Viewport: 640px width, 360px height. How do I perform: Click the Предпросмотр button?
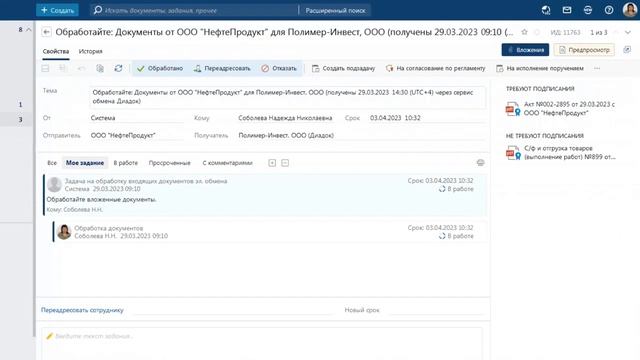click(x=584, y=50)
